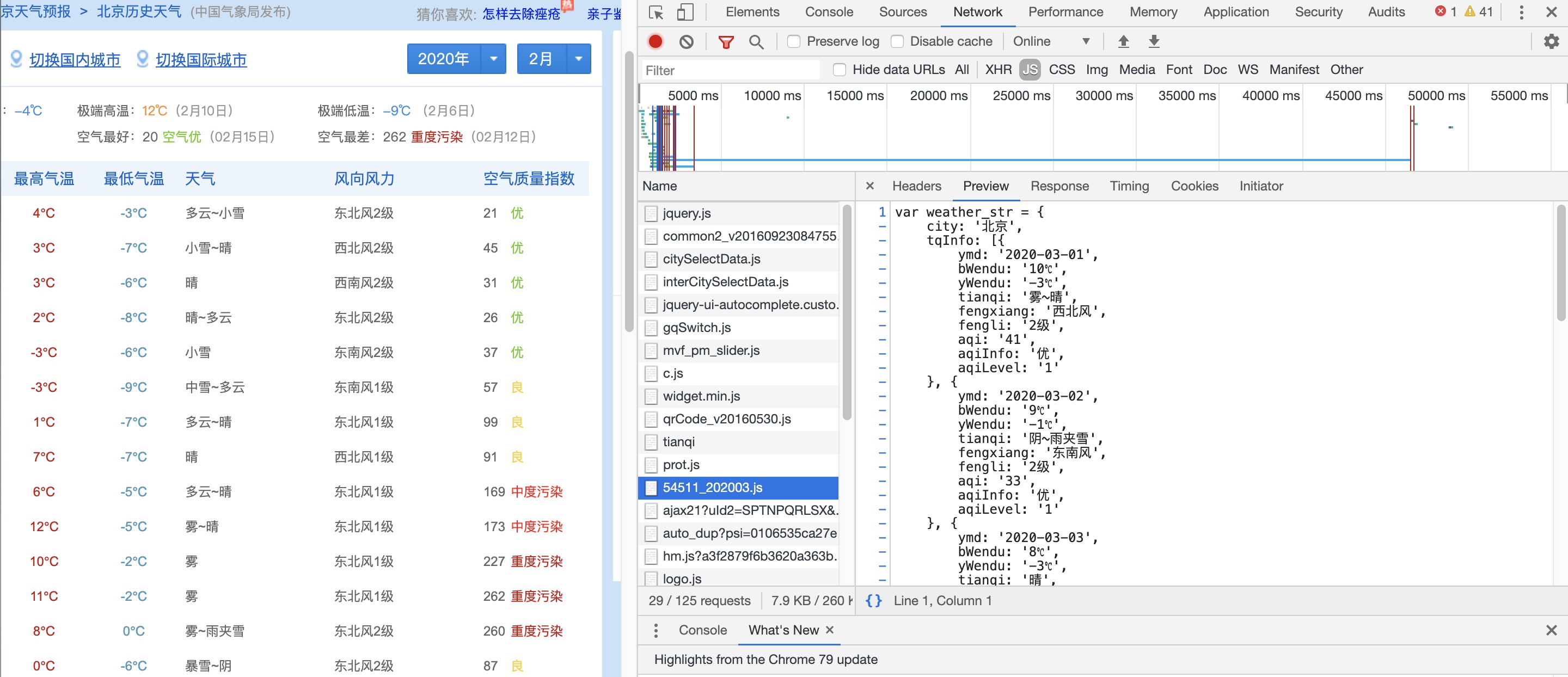Open the 2020年 year dropdown arrow

pyautogui.click(x=494, y=58)
